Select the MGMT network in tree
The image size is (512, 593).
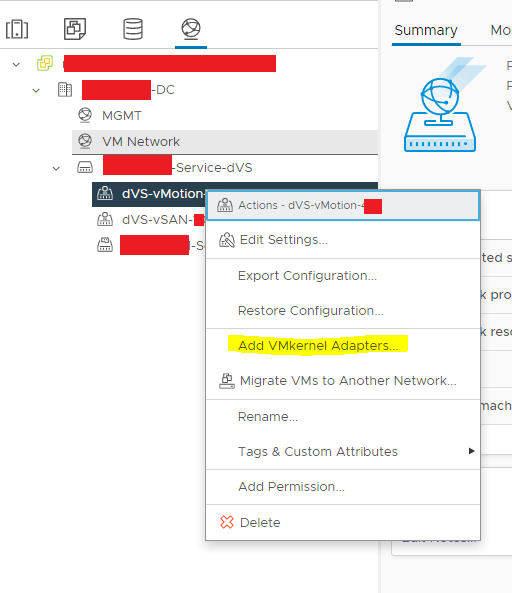coord(122,115)
